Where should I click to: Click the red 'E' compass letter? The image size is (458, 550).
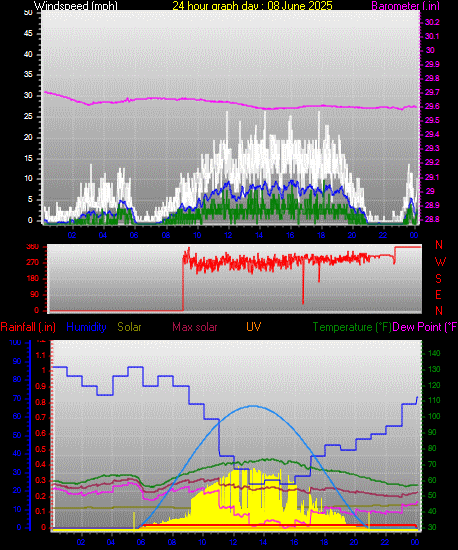(x=438, y=295)
